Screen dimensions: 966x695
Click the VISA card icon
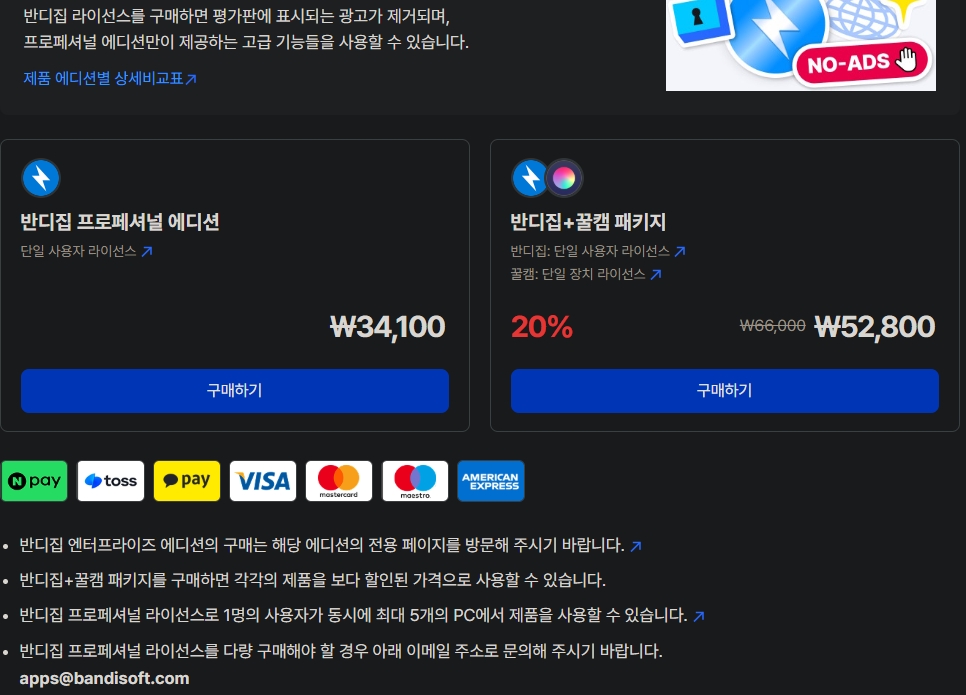tap(263, 481)
